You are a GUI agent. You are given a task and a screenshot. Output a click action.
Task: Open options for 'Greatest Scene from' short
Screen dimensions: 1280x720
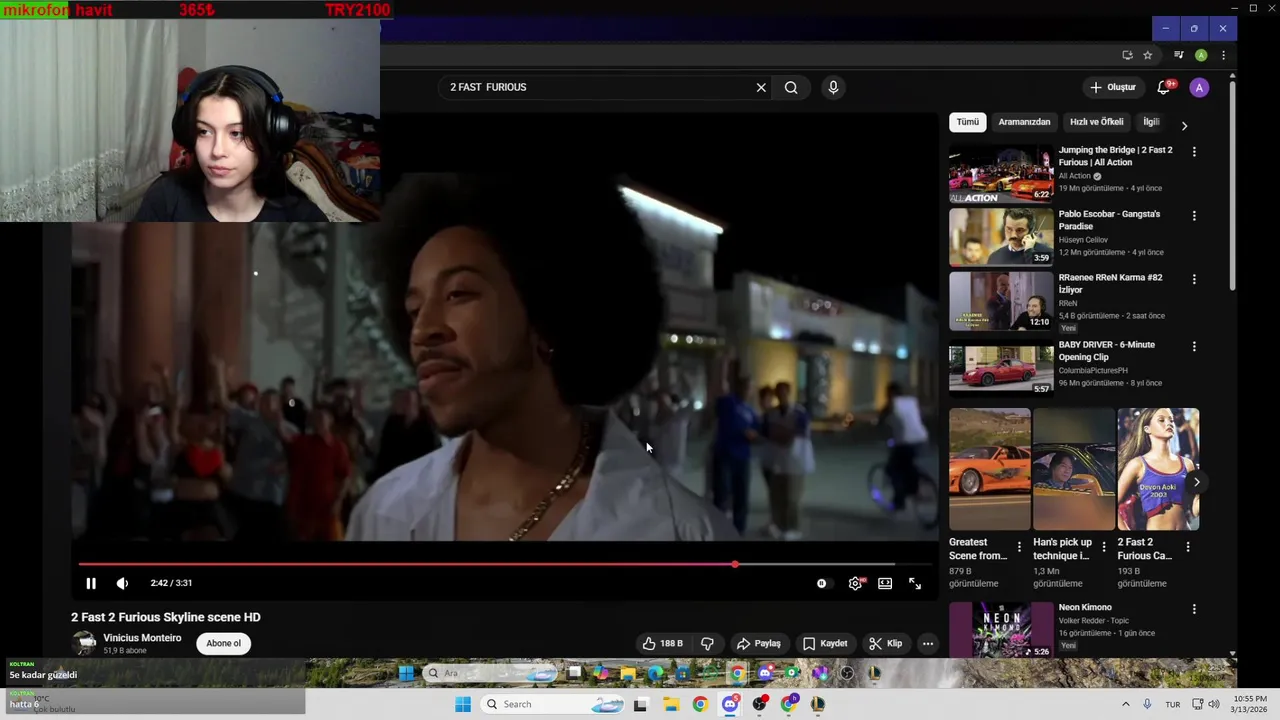click(1020, 547)
